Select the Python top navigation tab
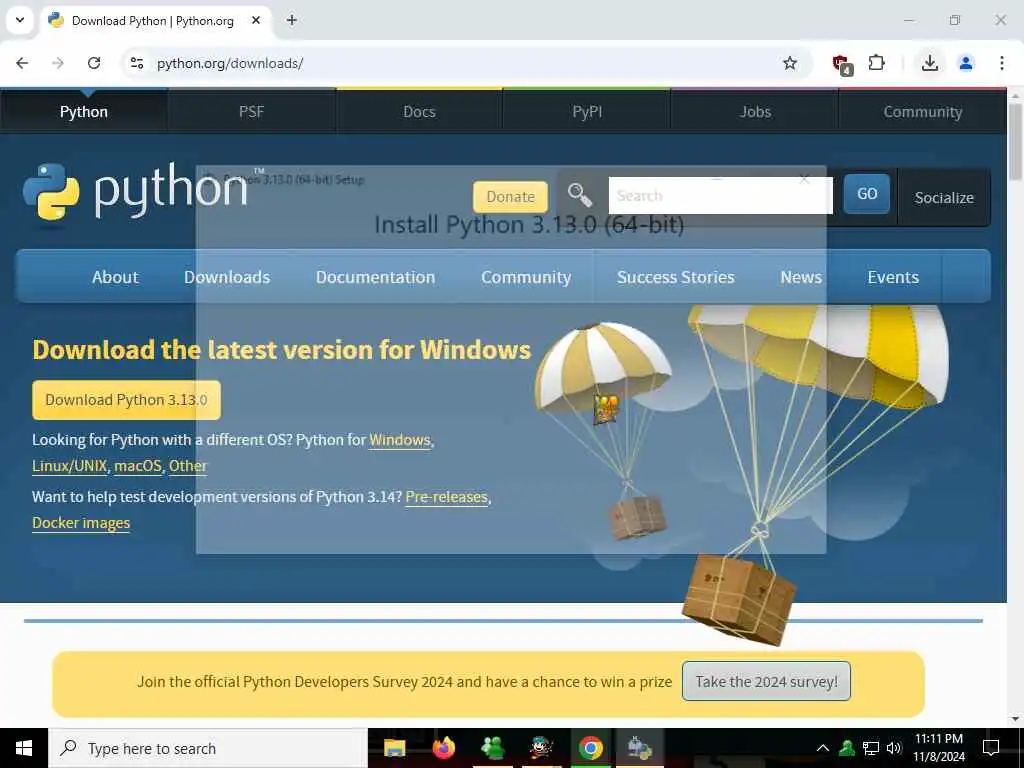This screenshot has height=768, width=1024. 84,112
